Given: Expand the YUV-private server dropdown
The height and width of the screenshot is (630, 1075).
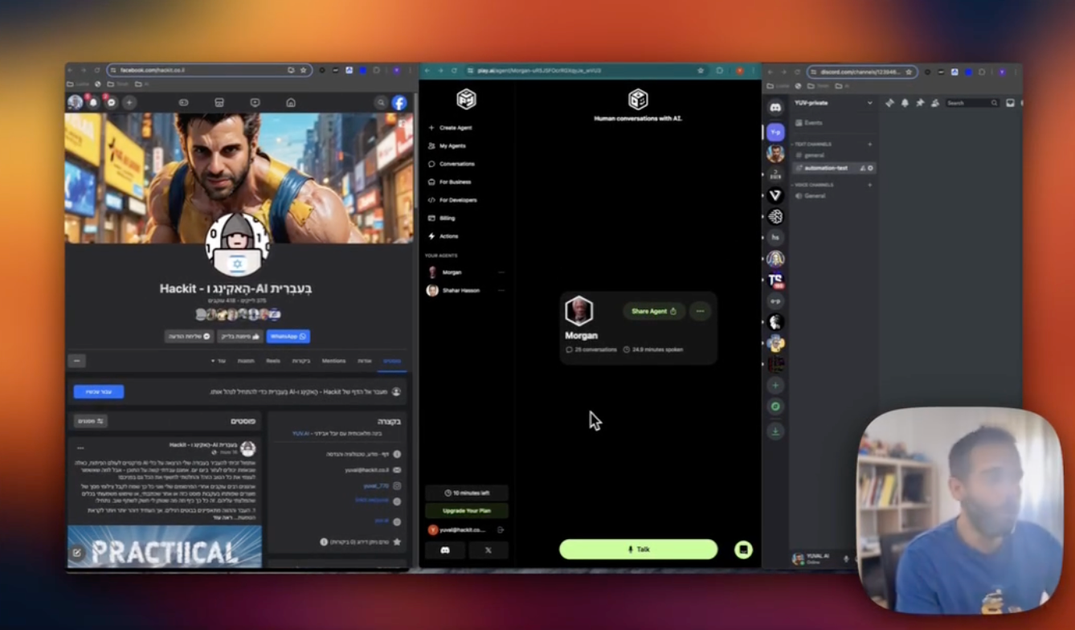Looking at the screenshot, I should click(x=870, y=103).
